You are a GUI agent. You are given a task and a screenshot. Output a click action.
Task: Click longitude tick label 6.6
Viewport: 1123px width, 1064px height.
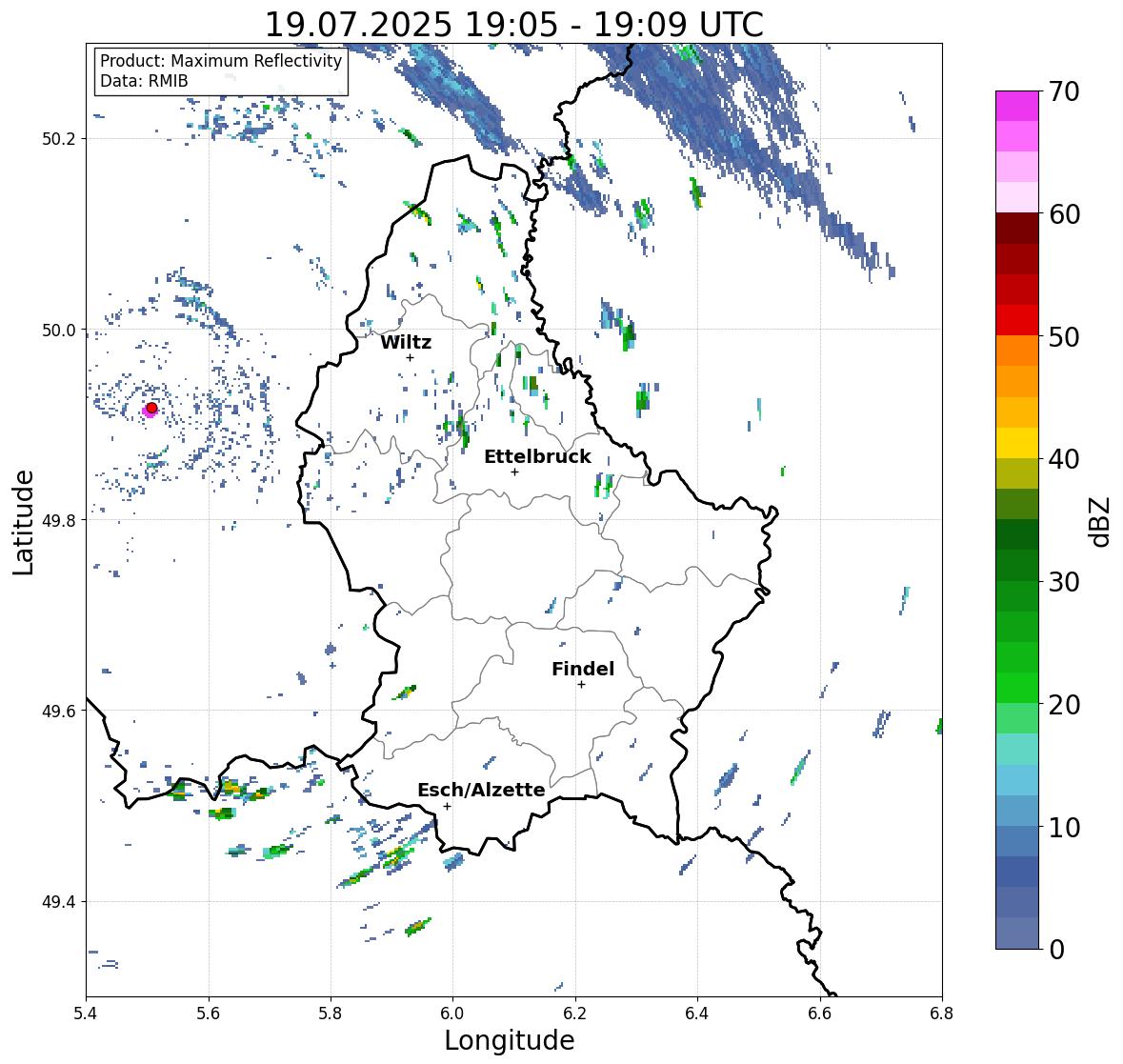pos(820,1013)
